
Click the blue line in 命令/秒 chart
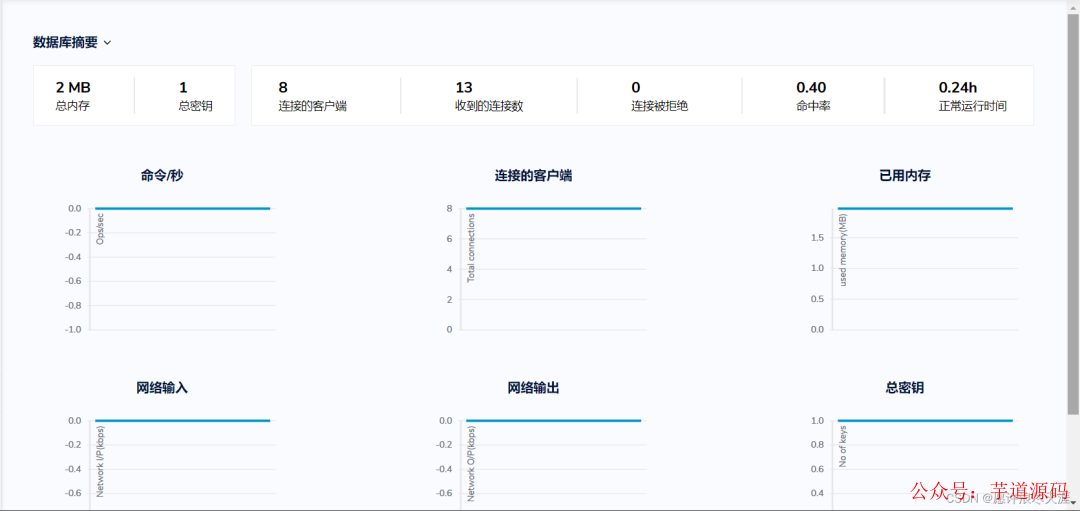coord(183,208)
